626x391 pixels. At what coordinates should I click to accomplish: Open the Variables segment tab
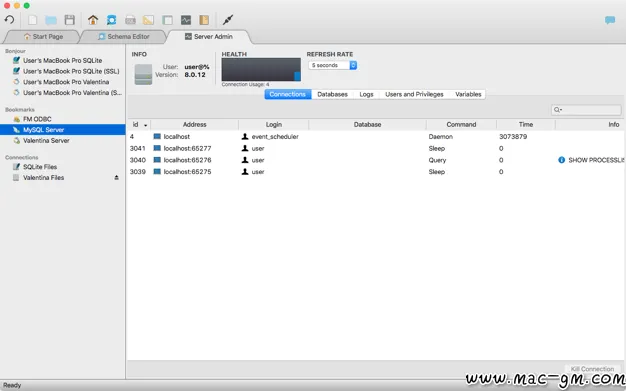tap(468, 94)
